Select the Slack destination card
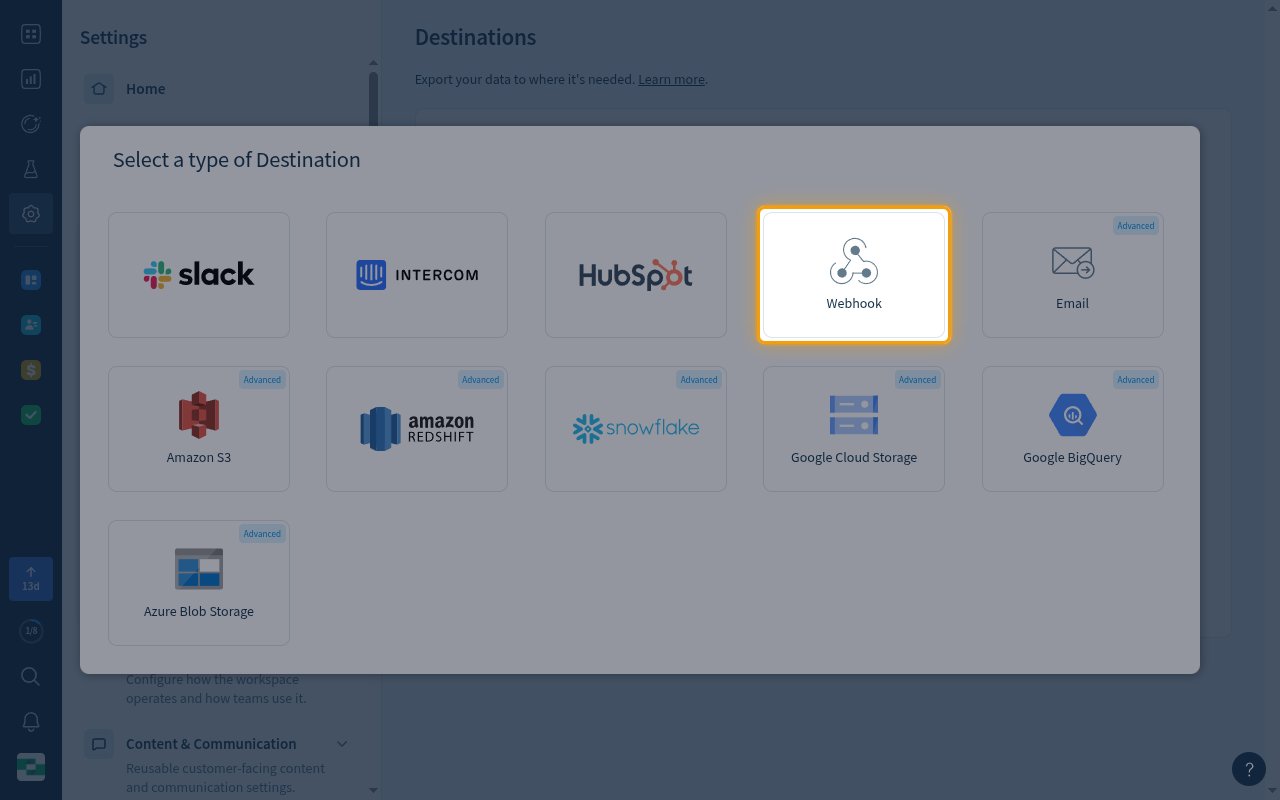The image size is (1280, 800). click(199, 275)
